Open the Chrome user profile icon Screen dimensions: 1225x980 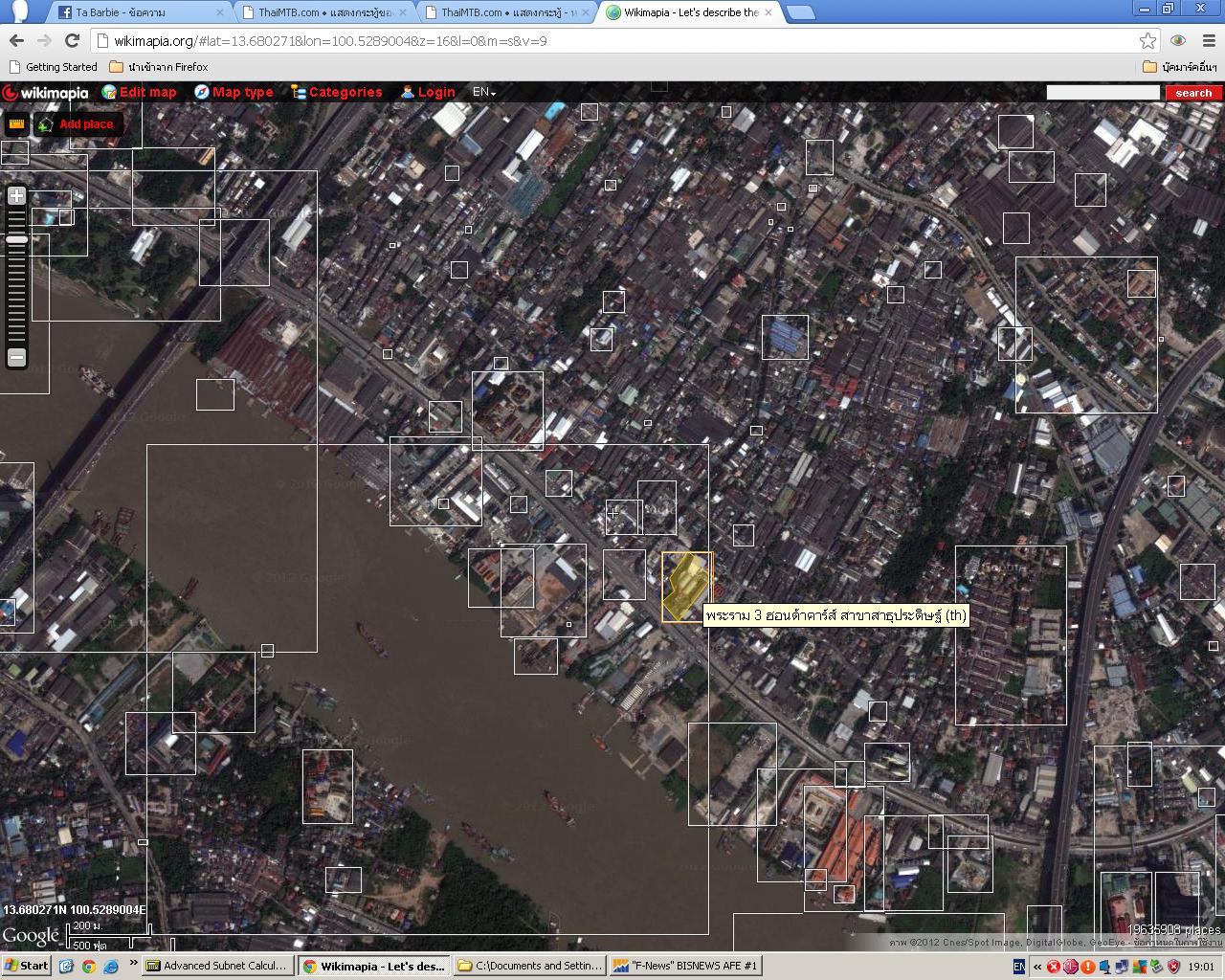click(18, 11)
